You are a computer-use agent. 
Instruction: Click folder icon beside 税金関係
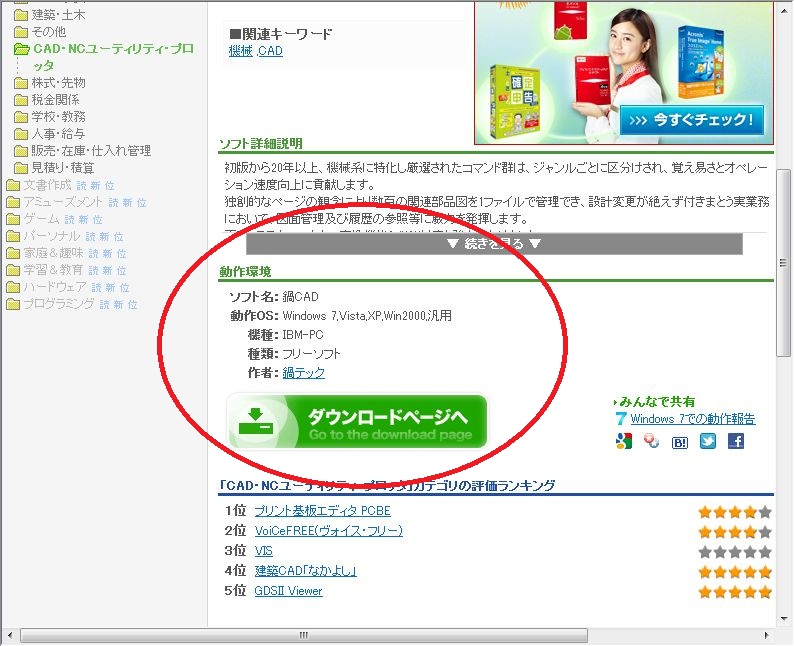tap(21, 100)
